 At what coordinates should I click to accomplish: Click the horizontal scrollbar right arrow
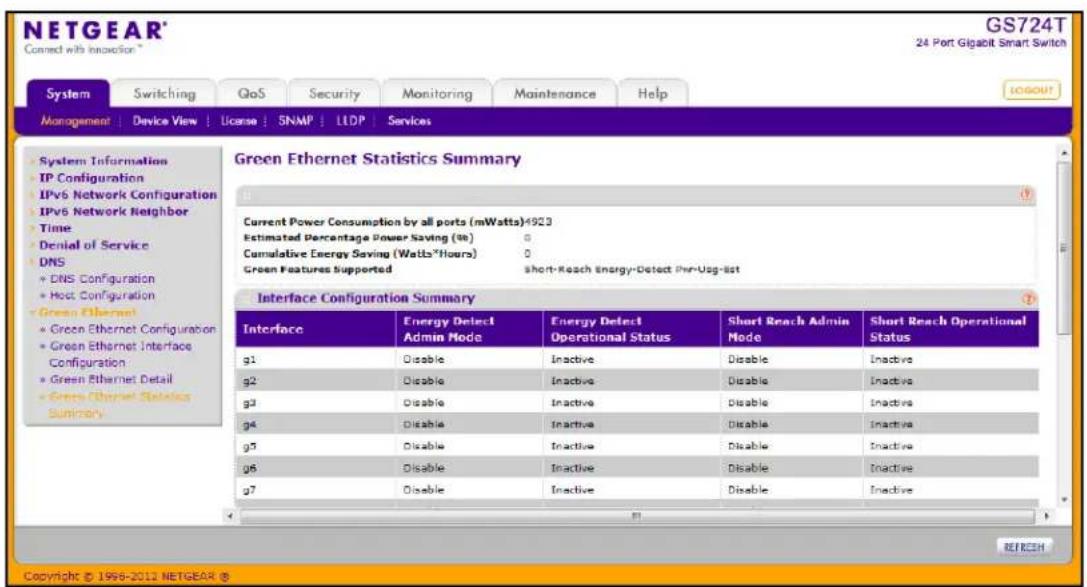[1046, 516]
